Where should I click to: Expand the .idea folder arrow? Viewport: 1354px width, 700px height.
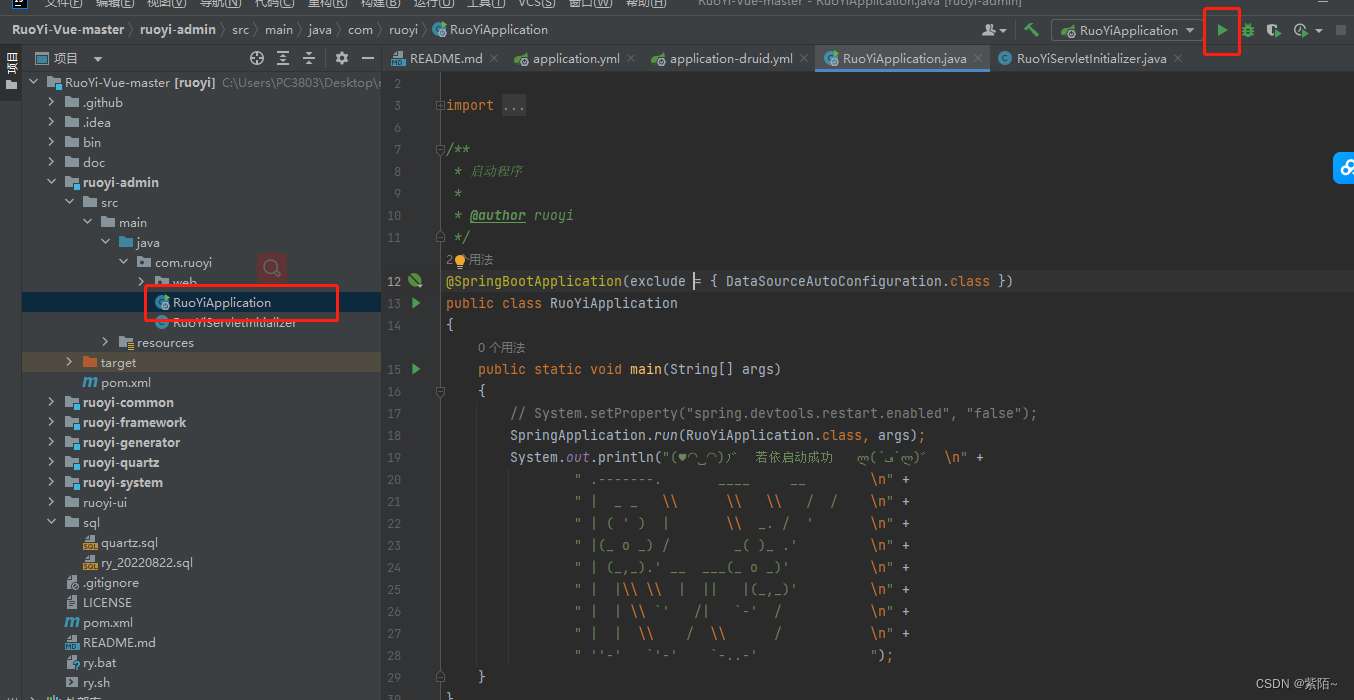click(x=52, y=122)
